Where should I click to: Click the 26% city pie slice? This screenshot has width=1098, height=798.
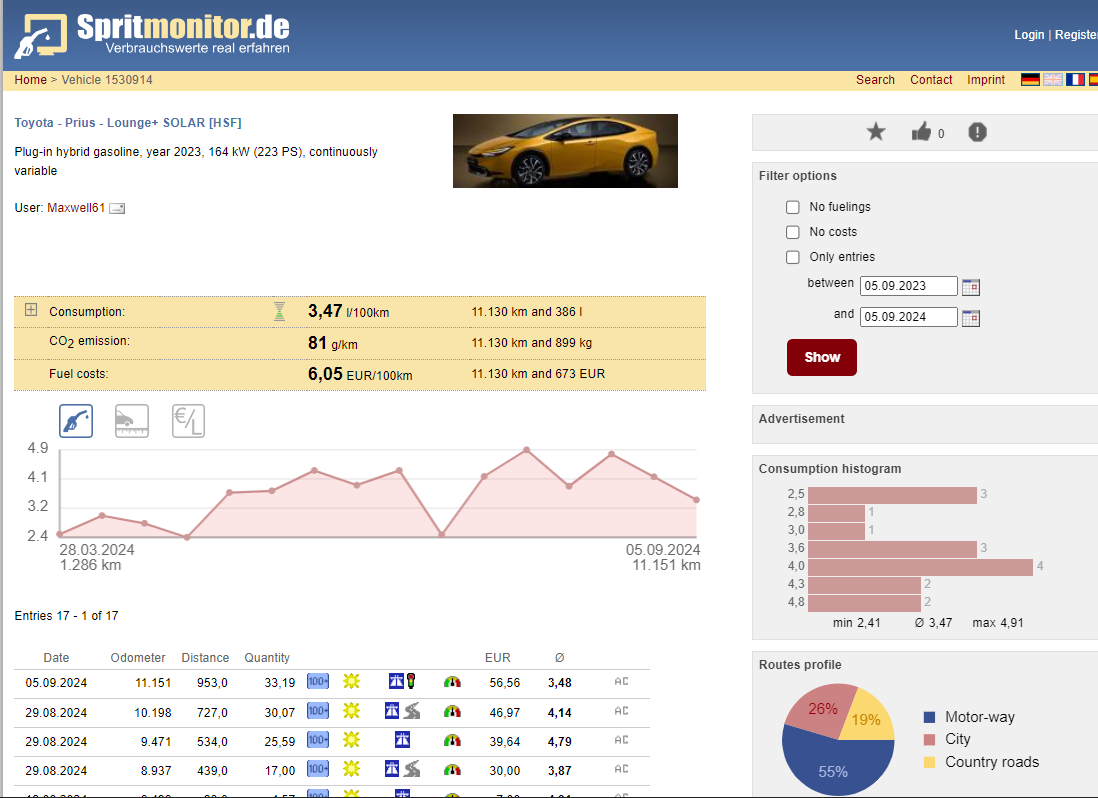click(x=821, y=710)
